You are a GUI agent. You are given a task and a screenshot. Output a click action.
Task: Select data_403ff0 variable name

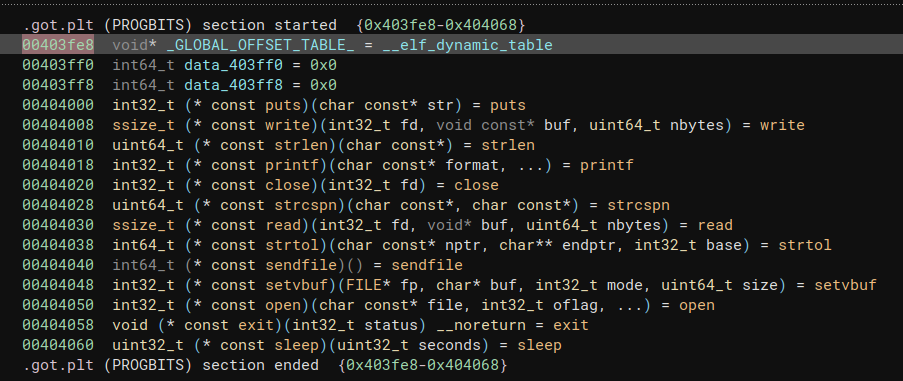pyautogui.click(x=233, y=65)
